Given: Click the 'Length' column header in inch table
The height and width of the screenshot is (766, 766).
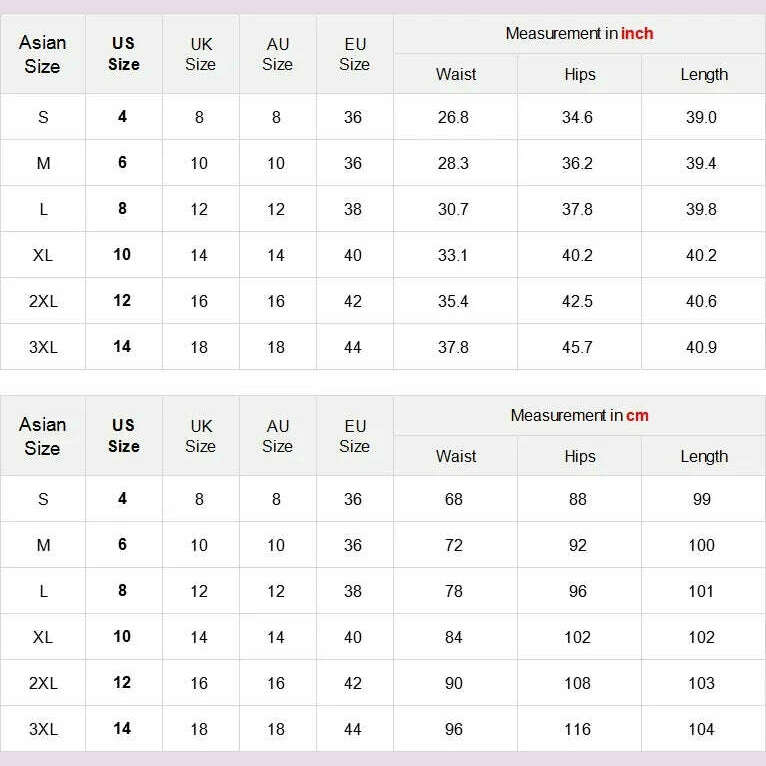Looking at the screenshot, I should coord(704,75).
